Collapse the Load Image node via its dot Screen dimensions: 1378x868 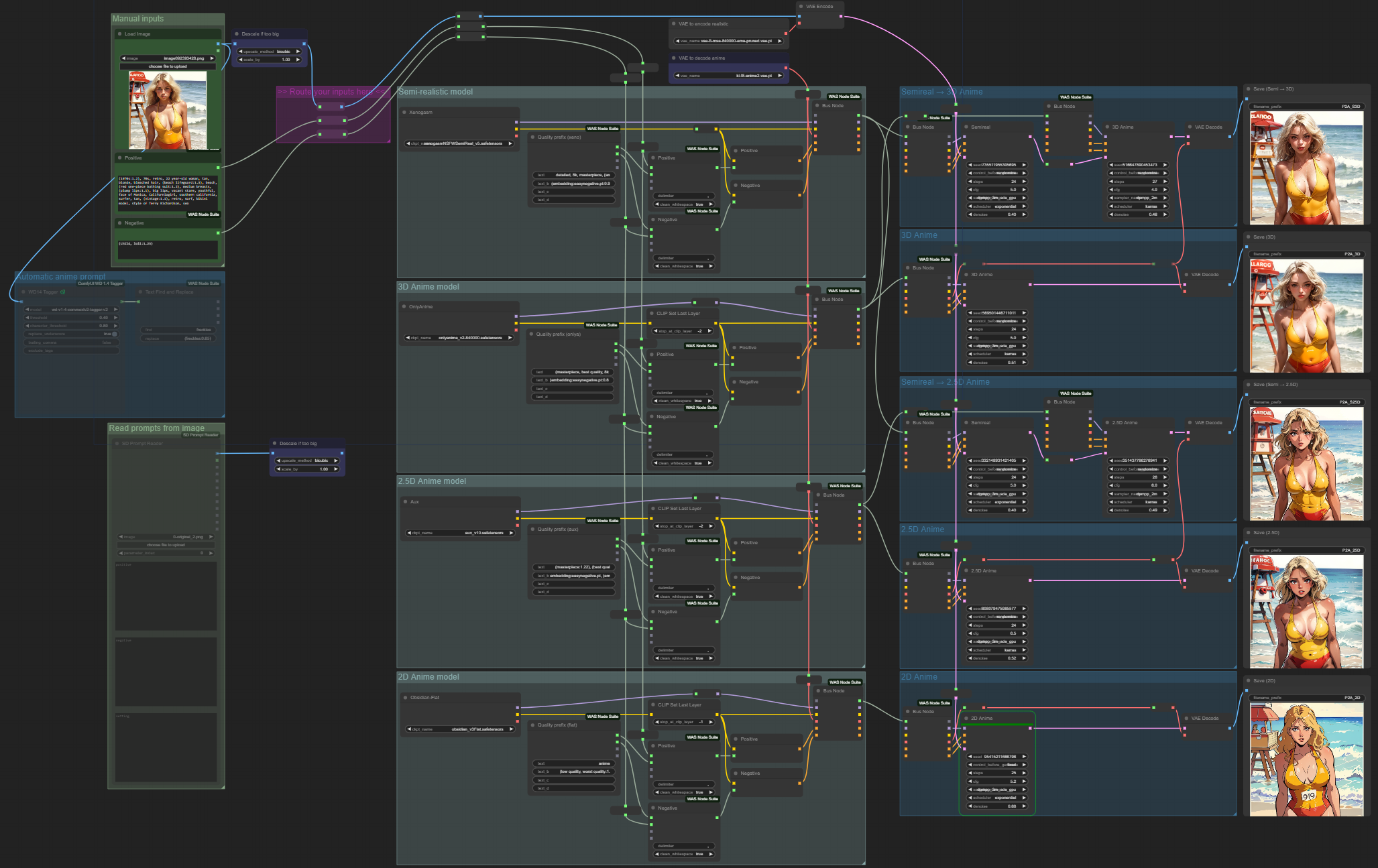119,34
